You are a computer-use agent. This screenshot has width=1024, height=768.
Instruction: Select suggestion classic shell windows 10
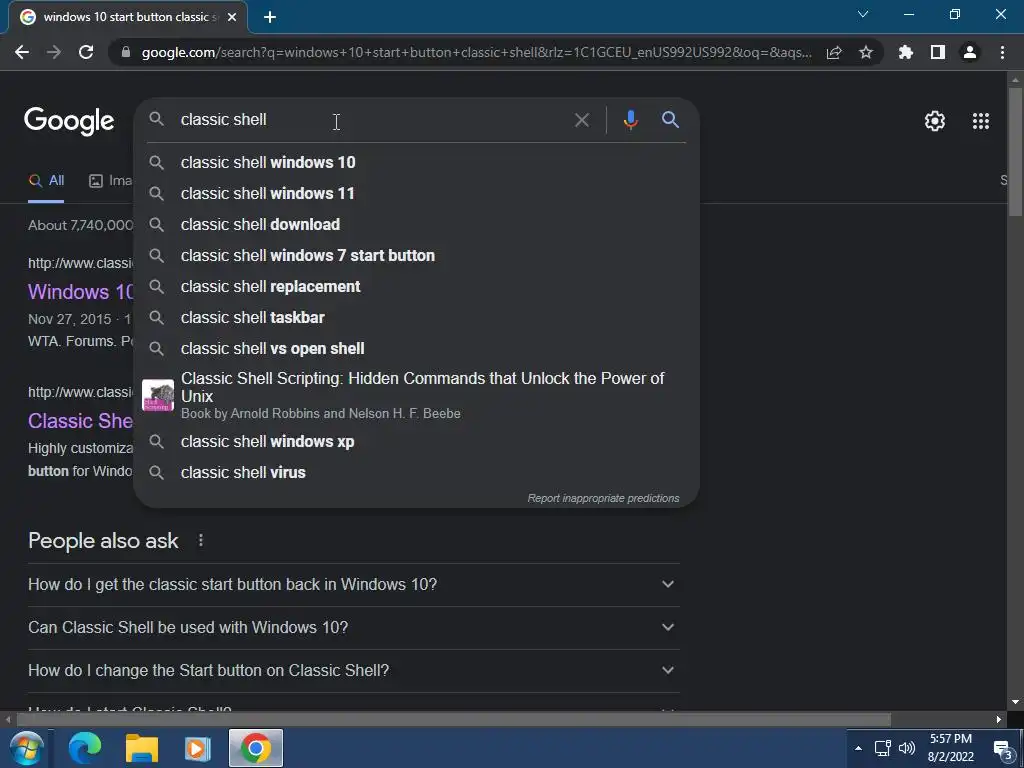click(416, 163)
